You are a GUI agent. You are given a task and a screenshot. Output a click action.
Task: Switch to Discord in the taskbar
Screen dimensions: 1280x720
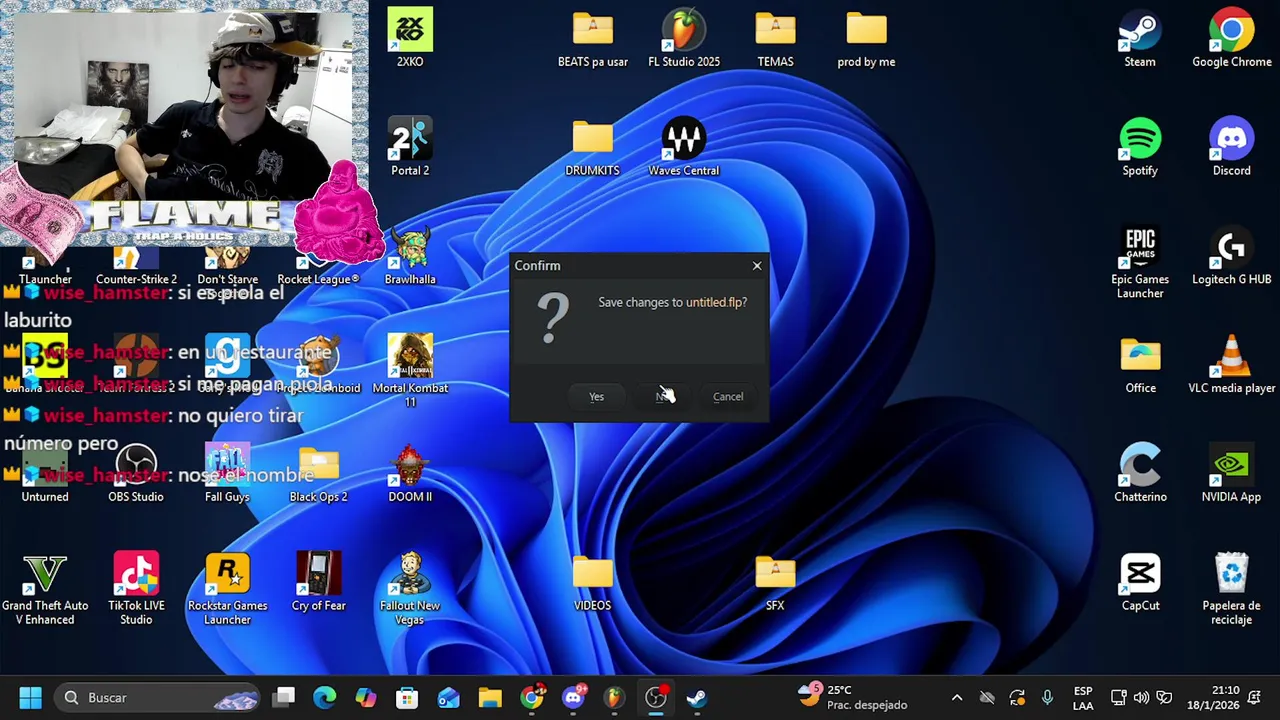point(573,698)
